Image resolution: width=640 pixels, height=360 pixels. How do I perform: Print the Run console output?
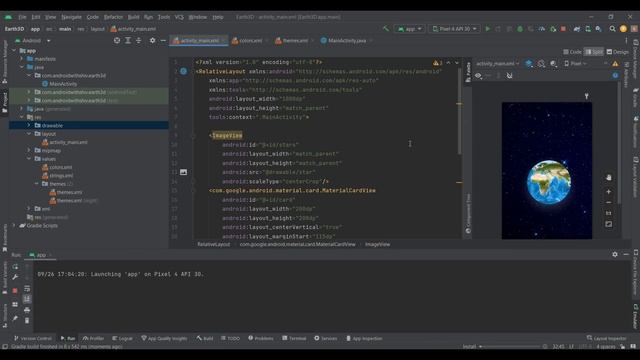click(27, 310)
